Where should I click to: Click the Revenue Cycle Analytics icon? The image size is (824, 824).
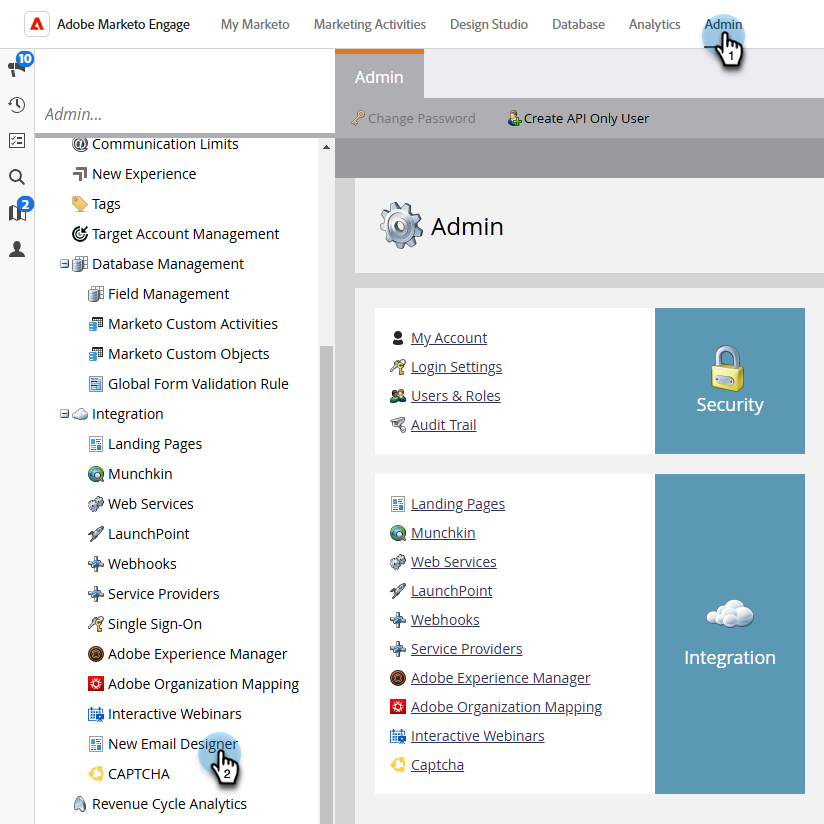[x=79, y=804]
